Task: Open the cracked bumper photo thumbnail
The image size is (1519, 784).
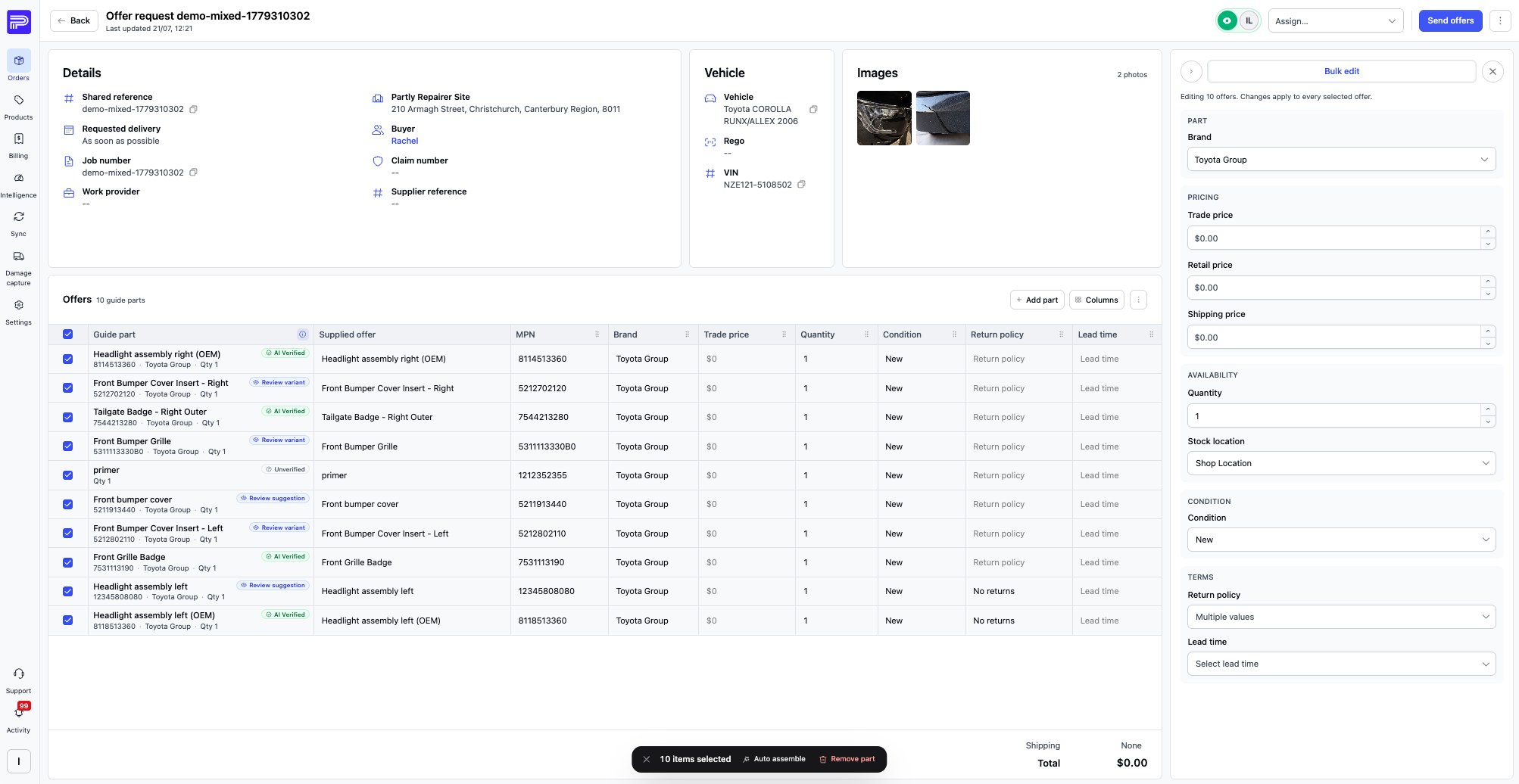Action: [943, 118]
